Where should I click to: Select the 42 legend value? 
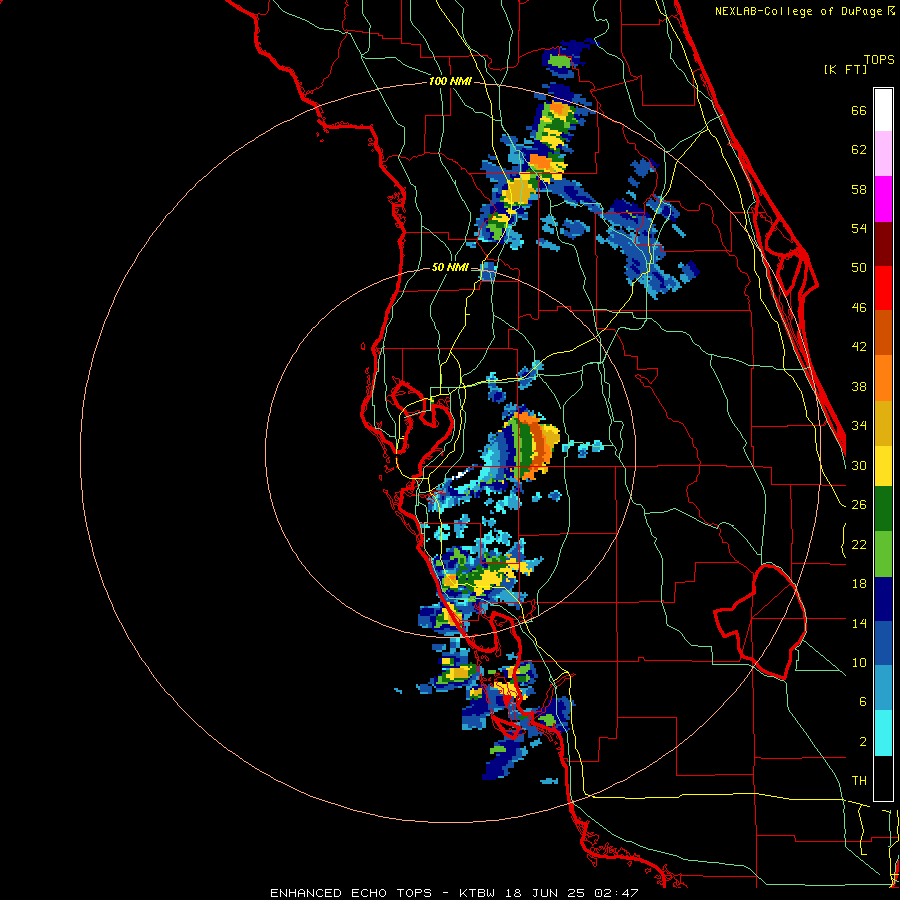coord(859,346)
